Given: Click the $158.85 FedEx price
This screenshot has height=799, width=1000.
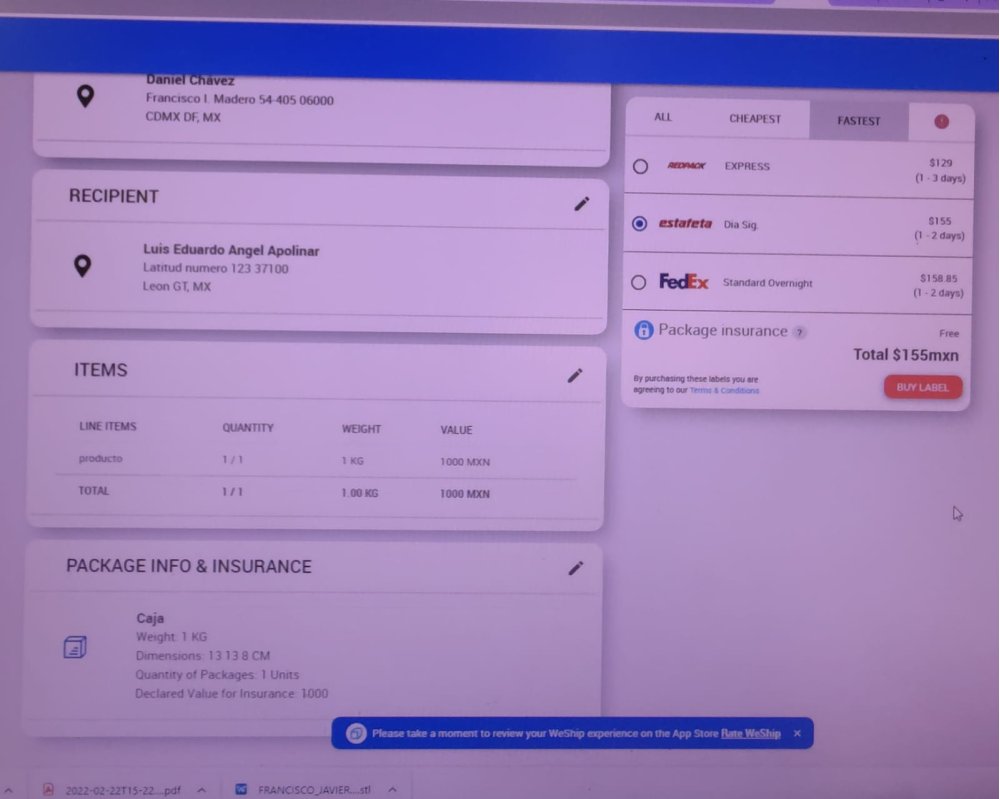Looking at the screenshot, I should [938, 278].
